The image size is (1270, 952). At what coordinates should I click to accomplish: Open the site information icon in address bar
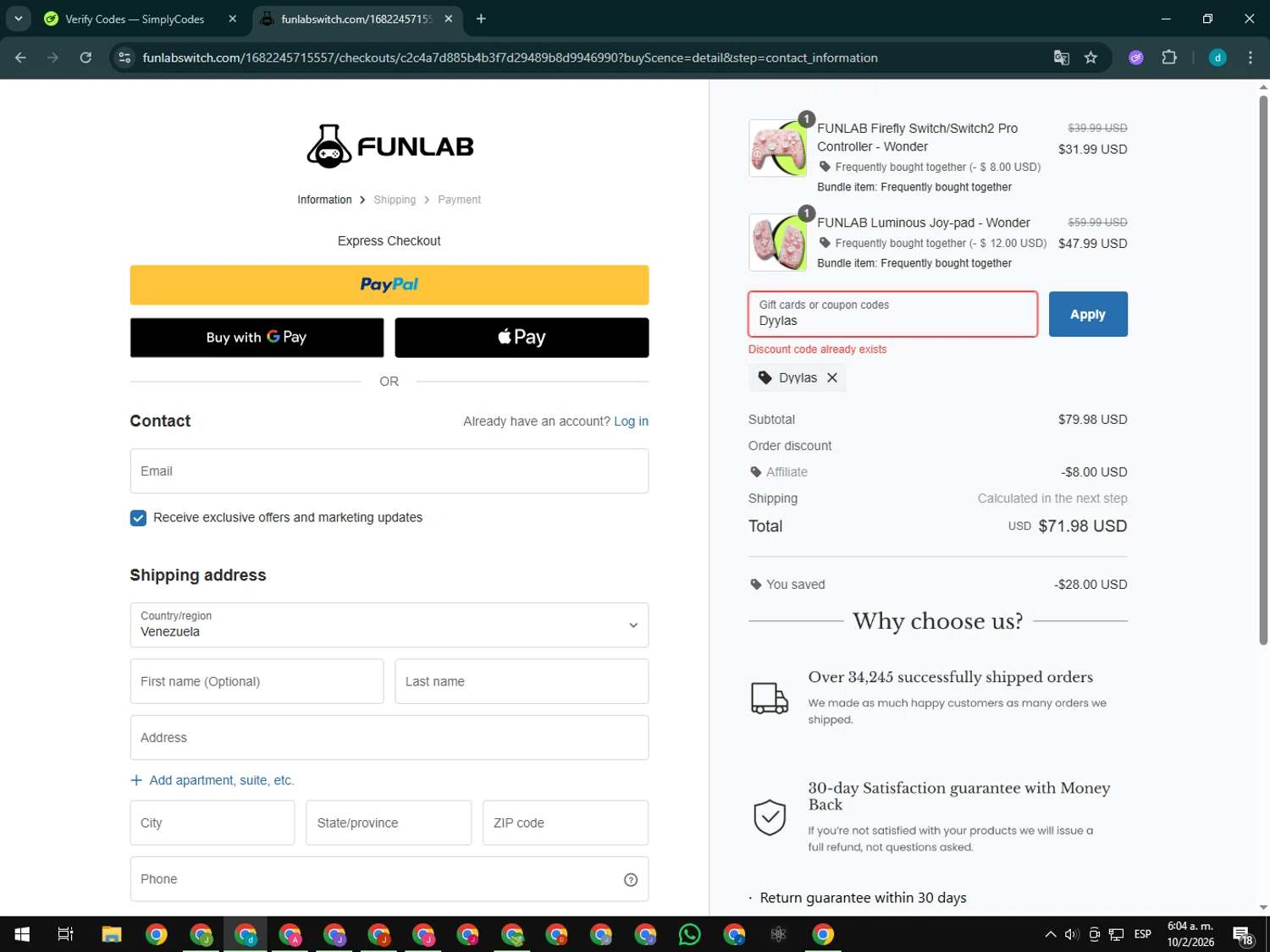124,58
